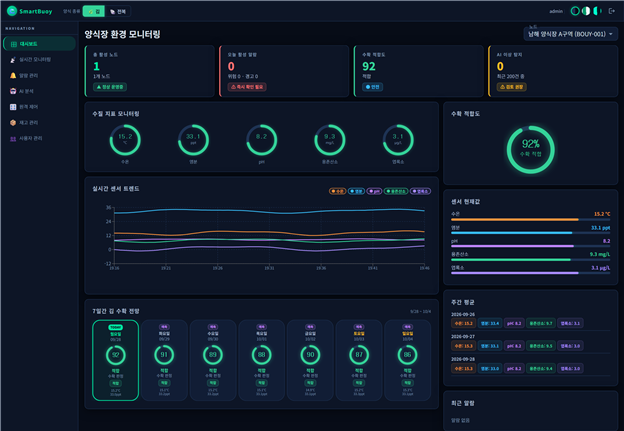
Task: Click the ring gauge showing 91 in forecast
Action: 164,355
